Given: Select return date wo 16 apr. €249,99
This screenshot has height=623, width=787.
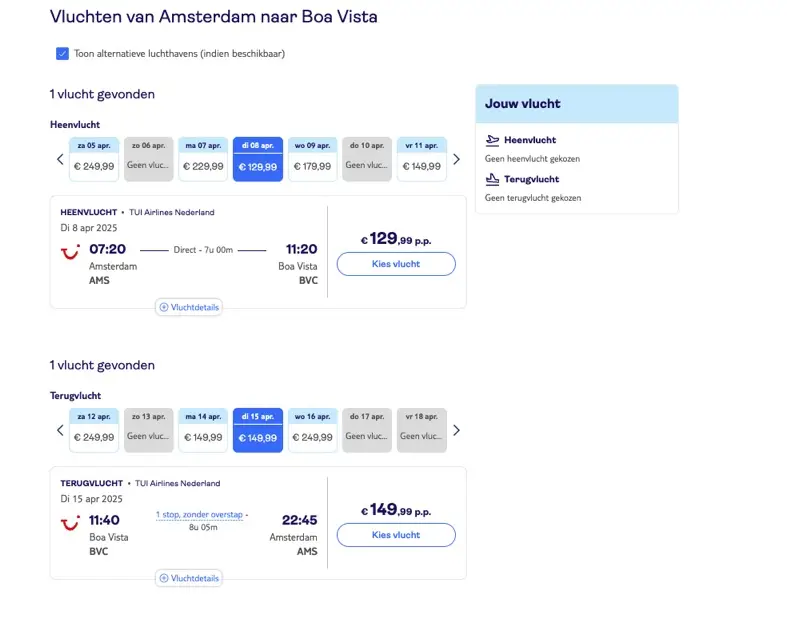Looking at the screenshot, I should tap(312, 430).
